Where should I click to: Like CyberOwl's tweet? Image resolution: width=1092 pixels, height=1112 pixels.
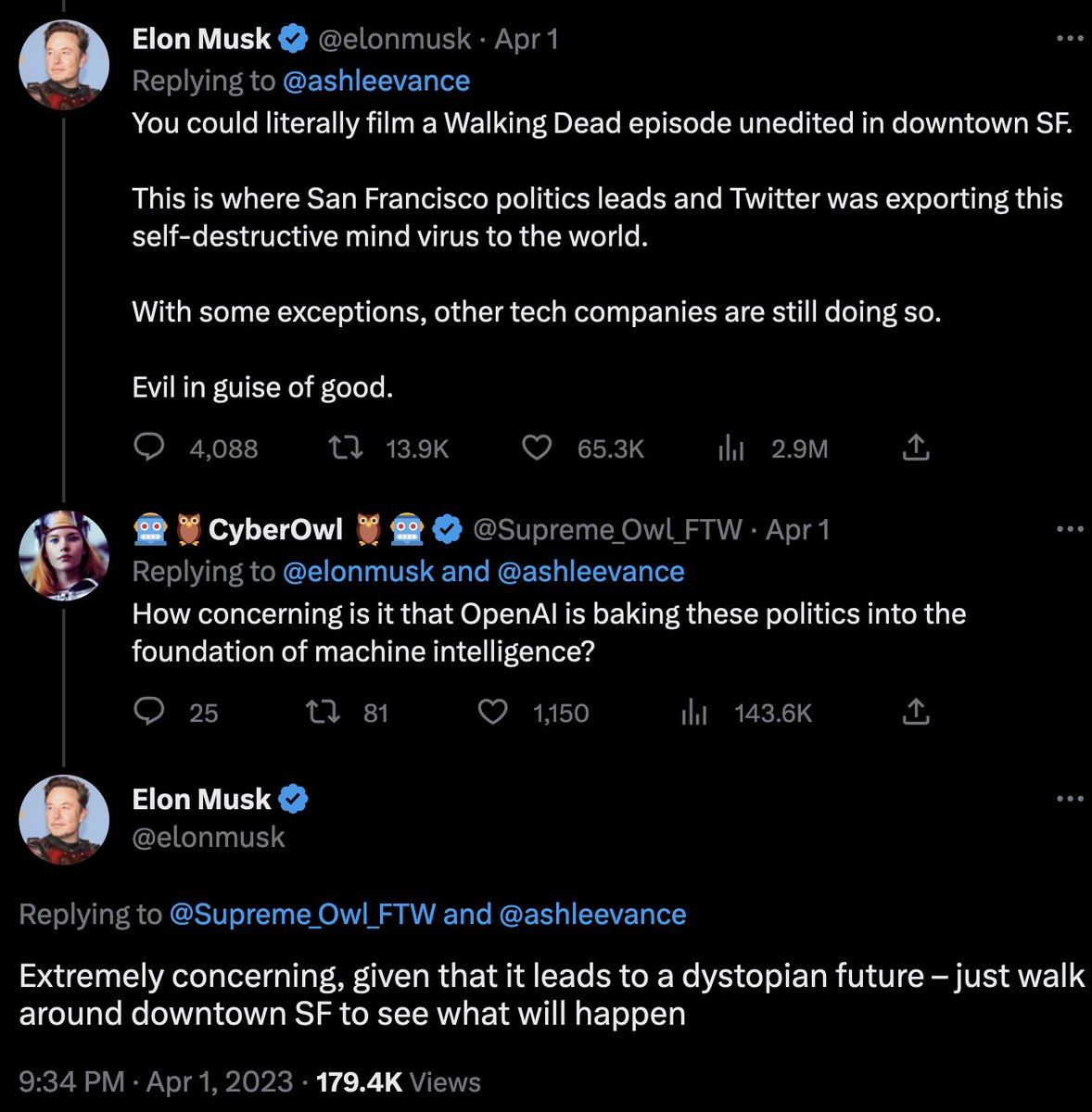point(492,712)
